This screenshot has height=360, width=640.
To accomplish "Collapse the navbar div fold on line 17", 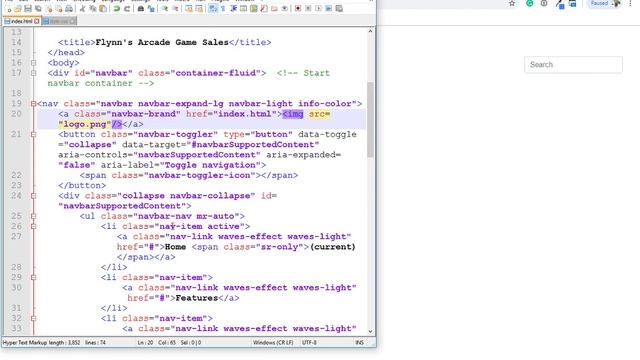I will click(33, 73).
